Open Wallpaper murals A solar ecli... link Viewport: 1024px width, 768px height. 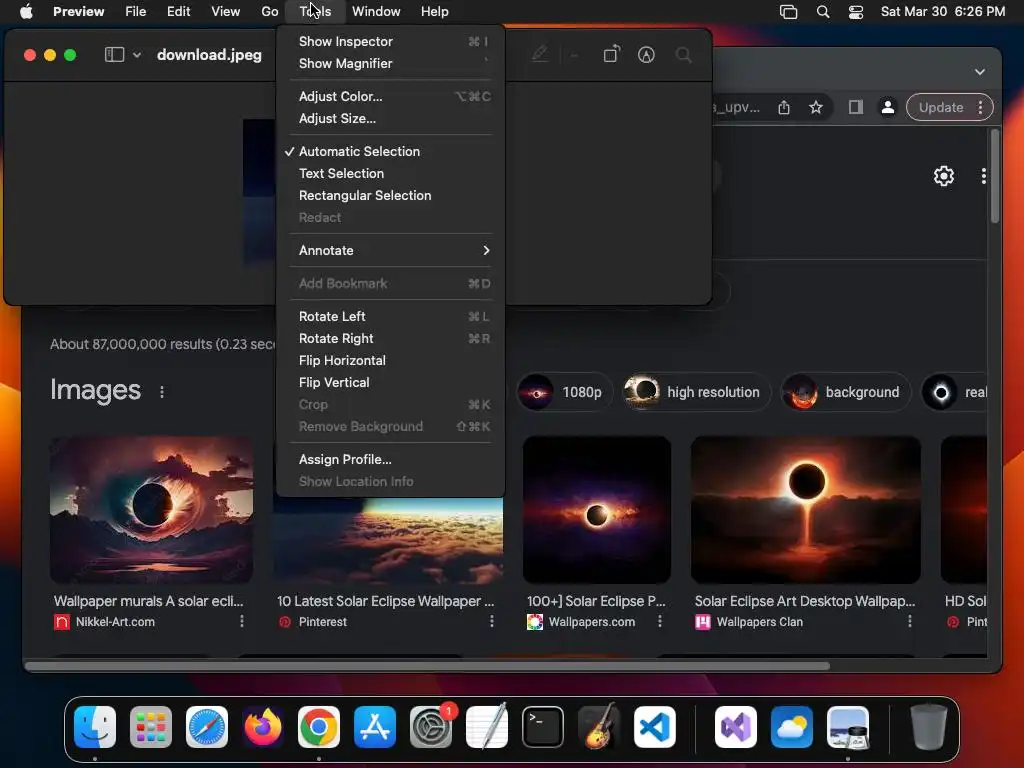tap(148, 601)
